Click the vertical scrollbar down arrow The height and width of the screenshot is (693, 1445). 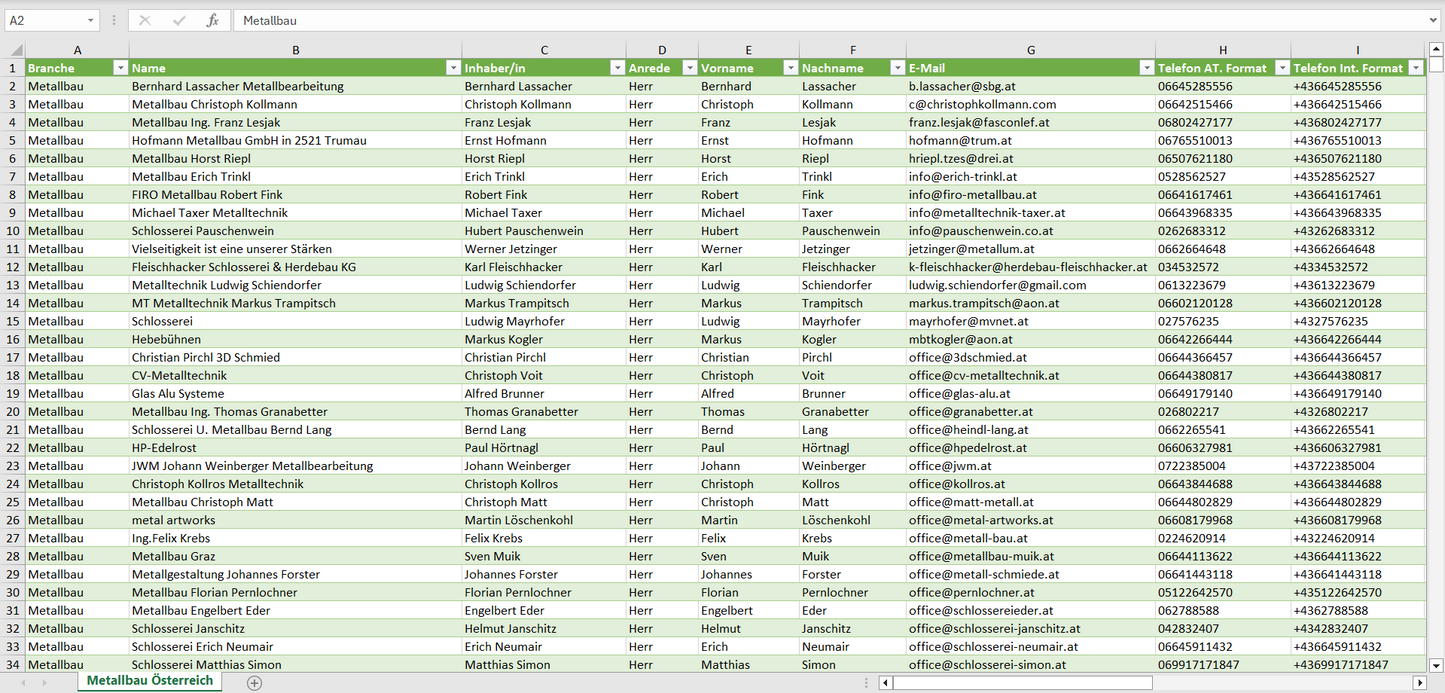click(1436, 664)
